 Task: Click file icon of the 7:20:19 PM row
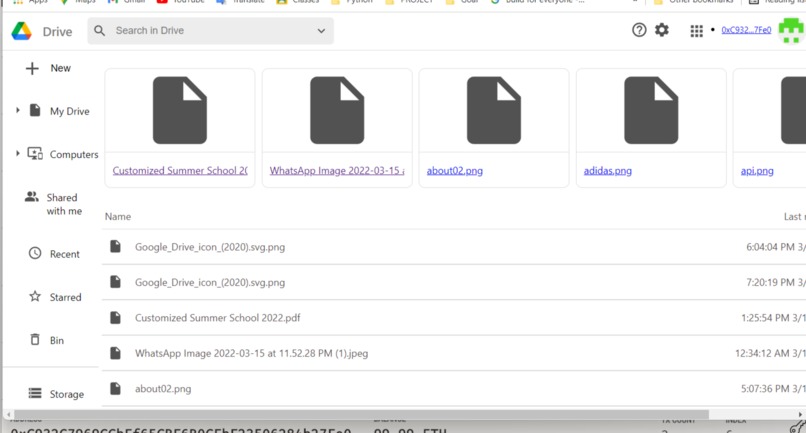coord(116,282)
